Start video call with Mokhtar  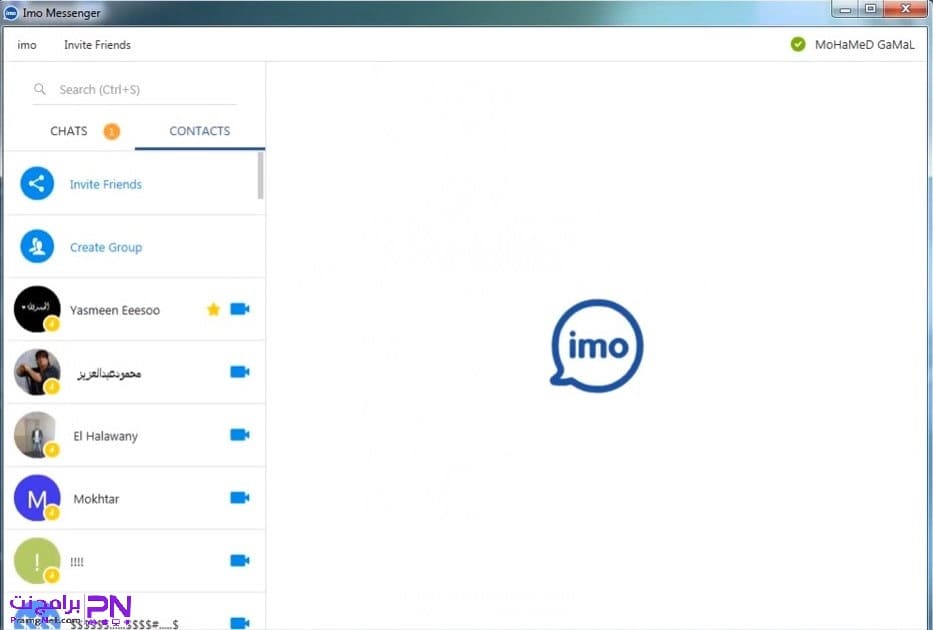click(x=240, y=497)
